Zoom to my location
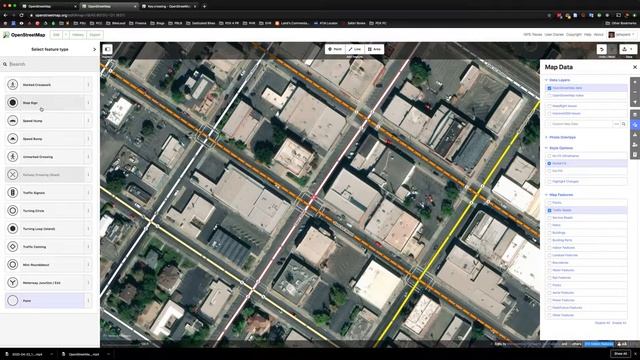Viewport: 640px width, 360px height. (635, 102)
